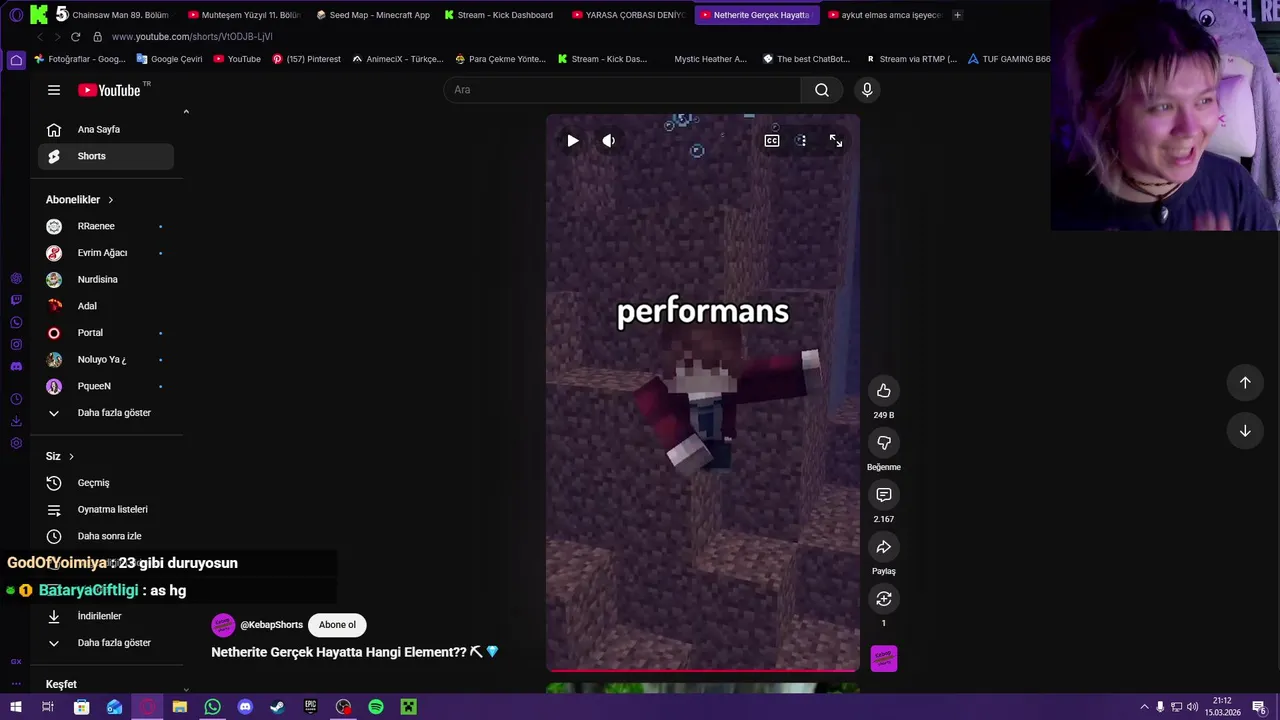Image resolution: width=1280 pixels, height=720 pixels.
Task: Select Shorts in the sidebar
Action: tap(106, 156)
